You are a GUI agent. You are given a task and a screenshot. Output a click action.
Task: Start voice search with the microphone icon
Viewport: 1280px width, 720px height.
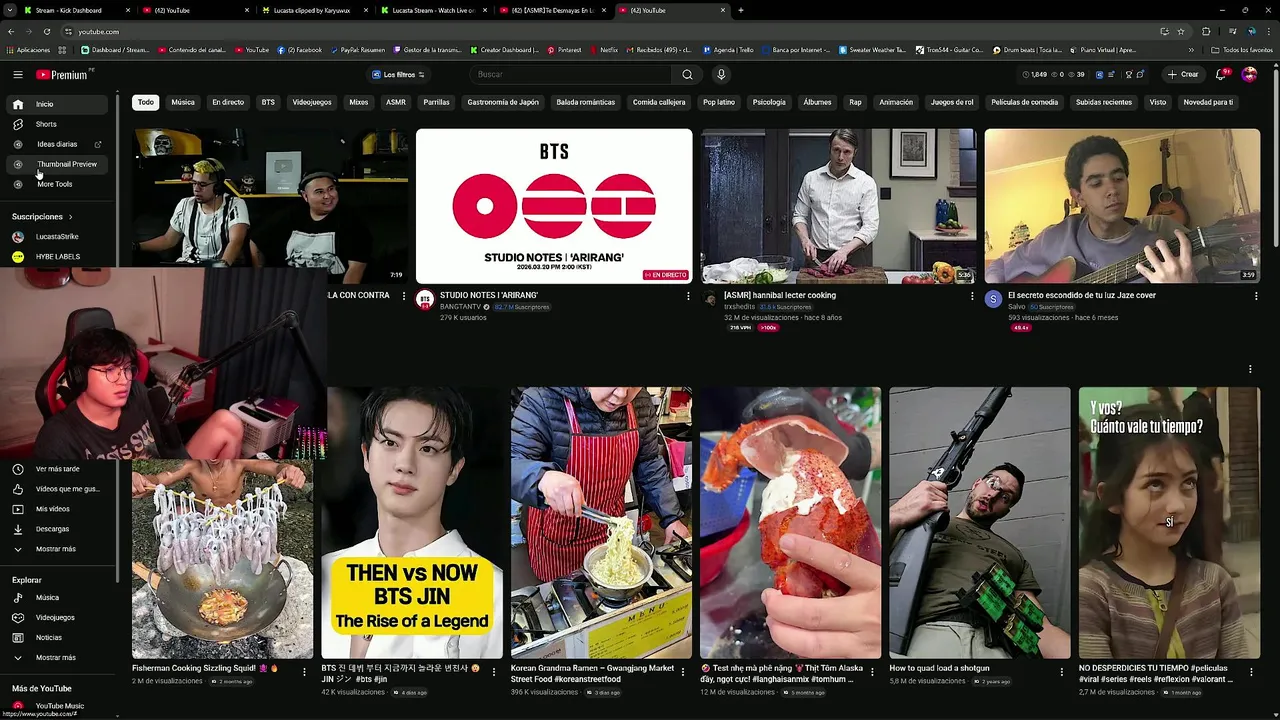(x=721, y=74)
